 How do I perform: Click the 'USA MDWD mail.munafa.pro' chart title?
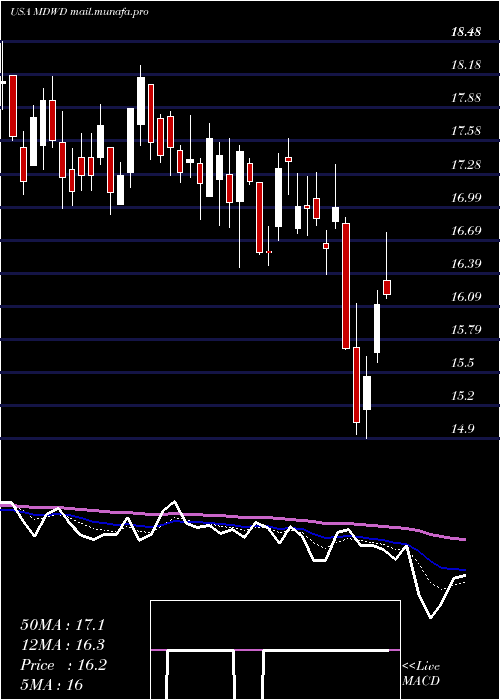pos(79,12)
